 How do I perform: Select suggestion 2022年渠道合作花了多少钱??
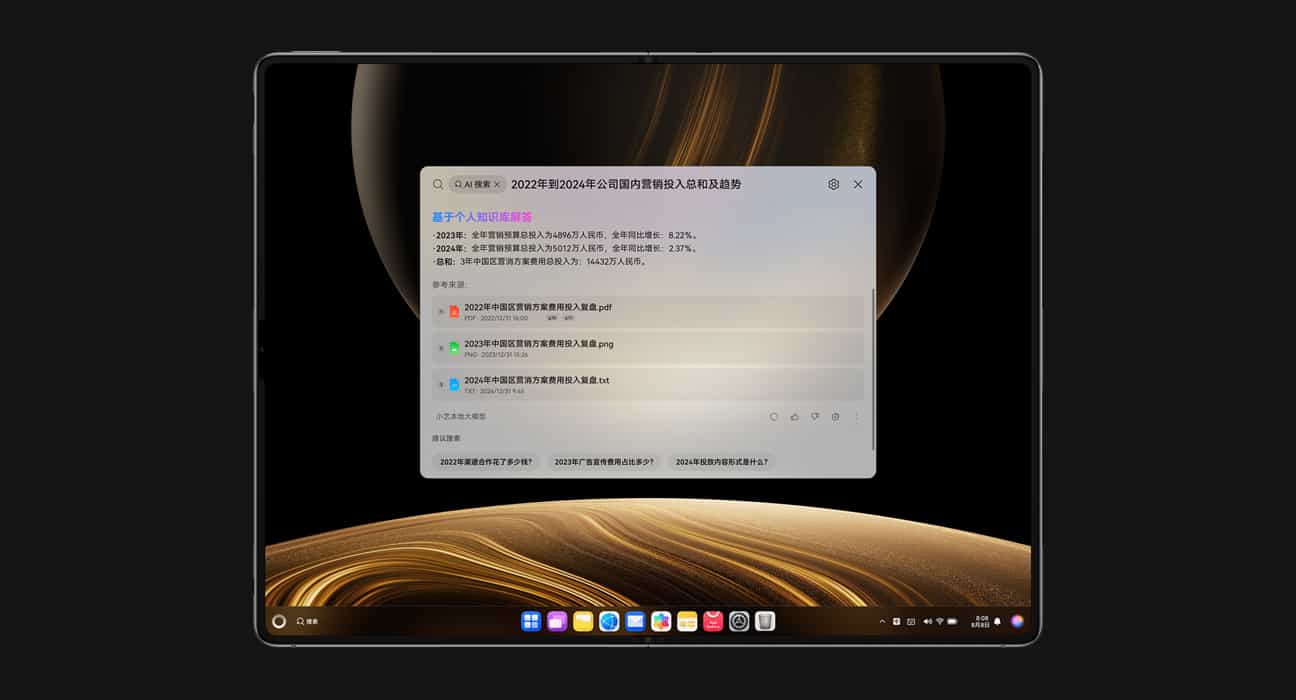tap(486, 462)
